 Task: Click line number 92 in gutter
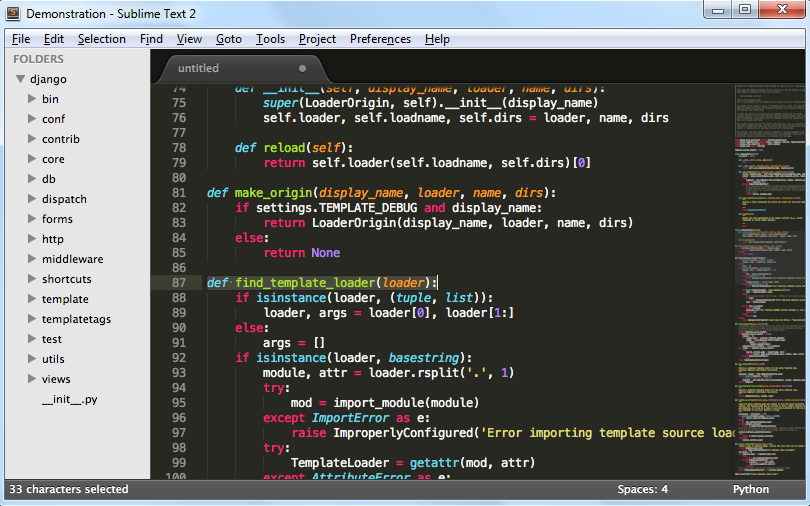[x=179, y=358]
